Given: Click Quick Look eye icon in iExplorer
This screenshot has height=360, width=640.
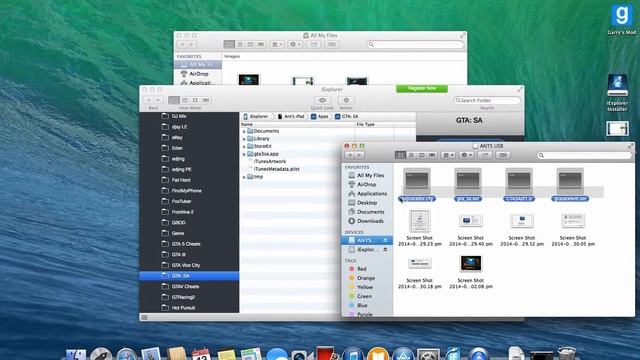Looking at the screenshot, I should click(322, 100).
